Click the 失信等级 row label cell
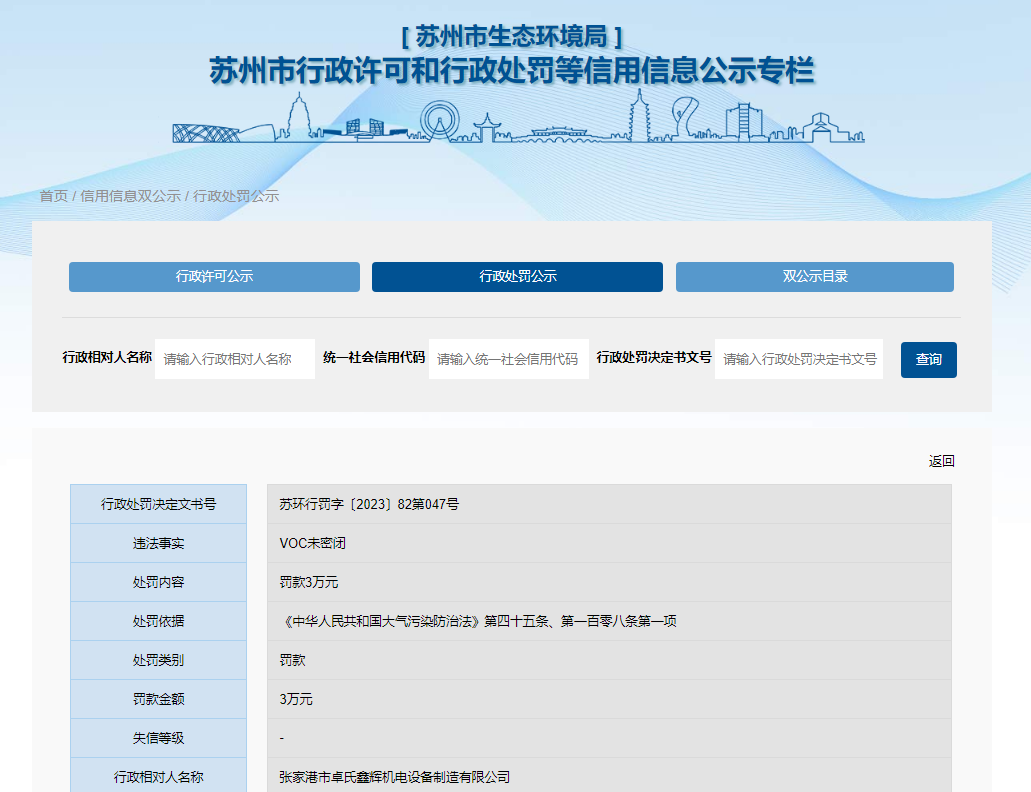This screenshot has height=792, width=1031. point(158,738)
